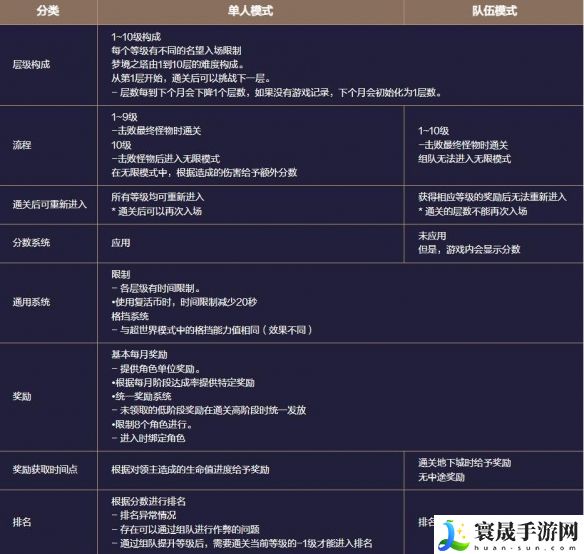Select the 奖励 row label
This screenshot has width=584, height=554.
(22, 396)
